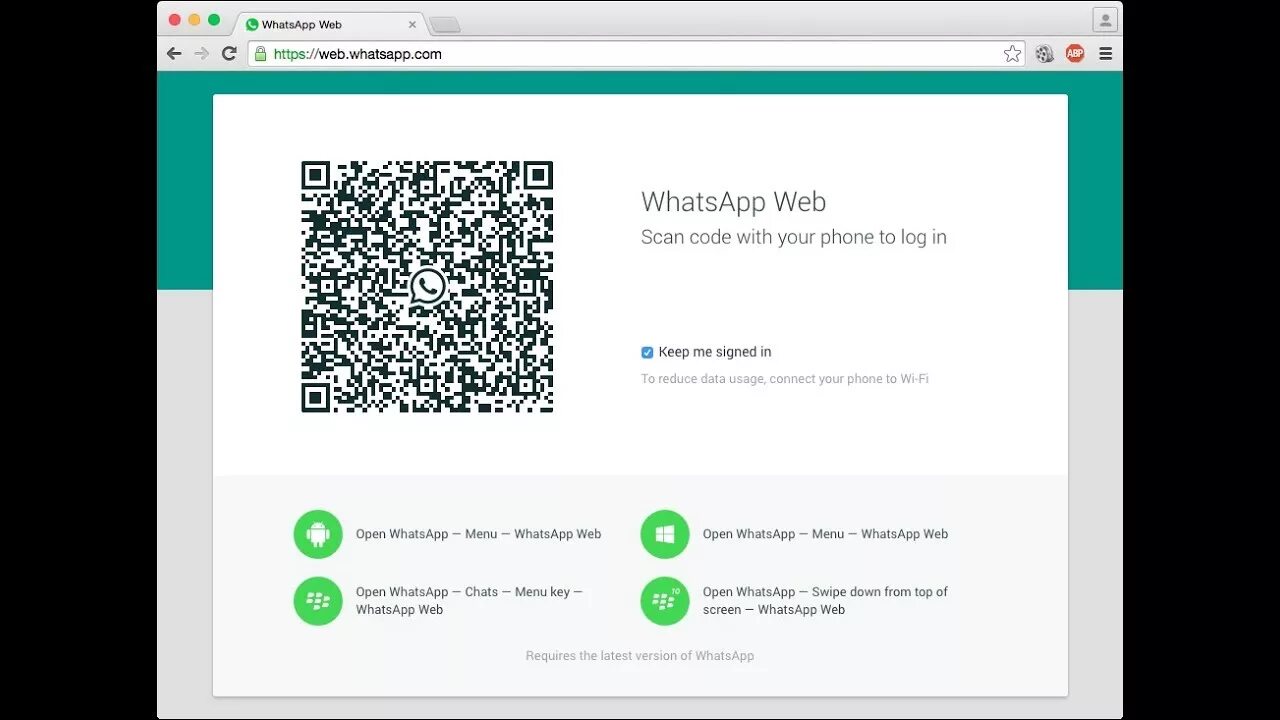Select the WhatsApp Web browser tab

(330, 25)
